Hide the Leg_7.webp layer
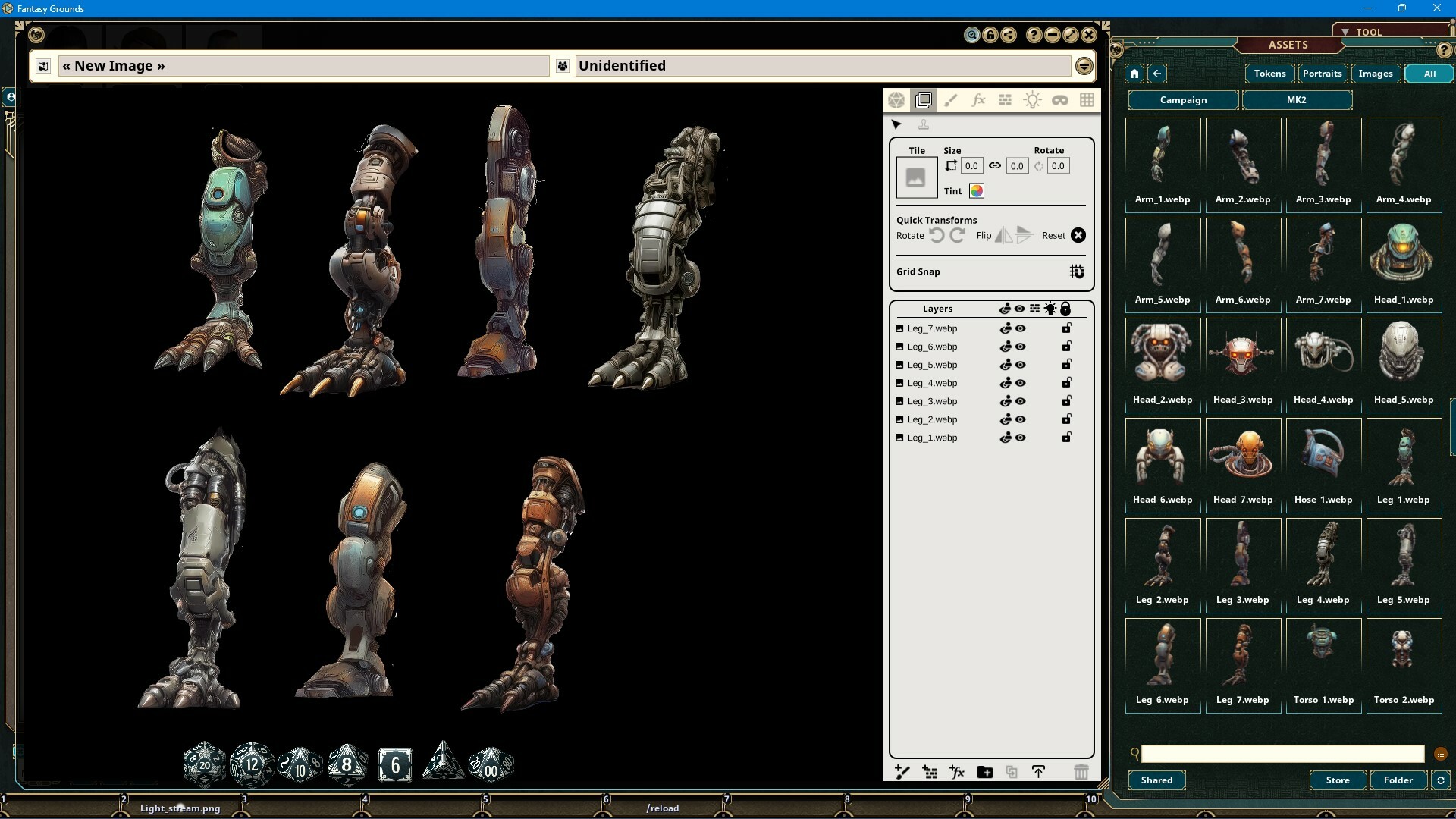 [x=1021, y=328]
